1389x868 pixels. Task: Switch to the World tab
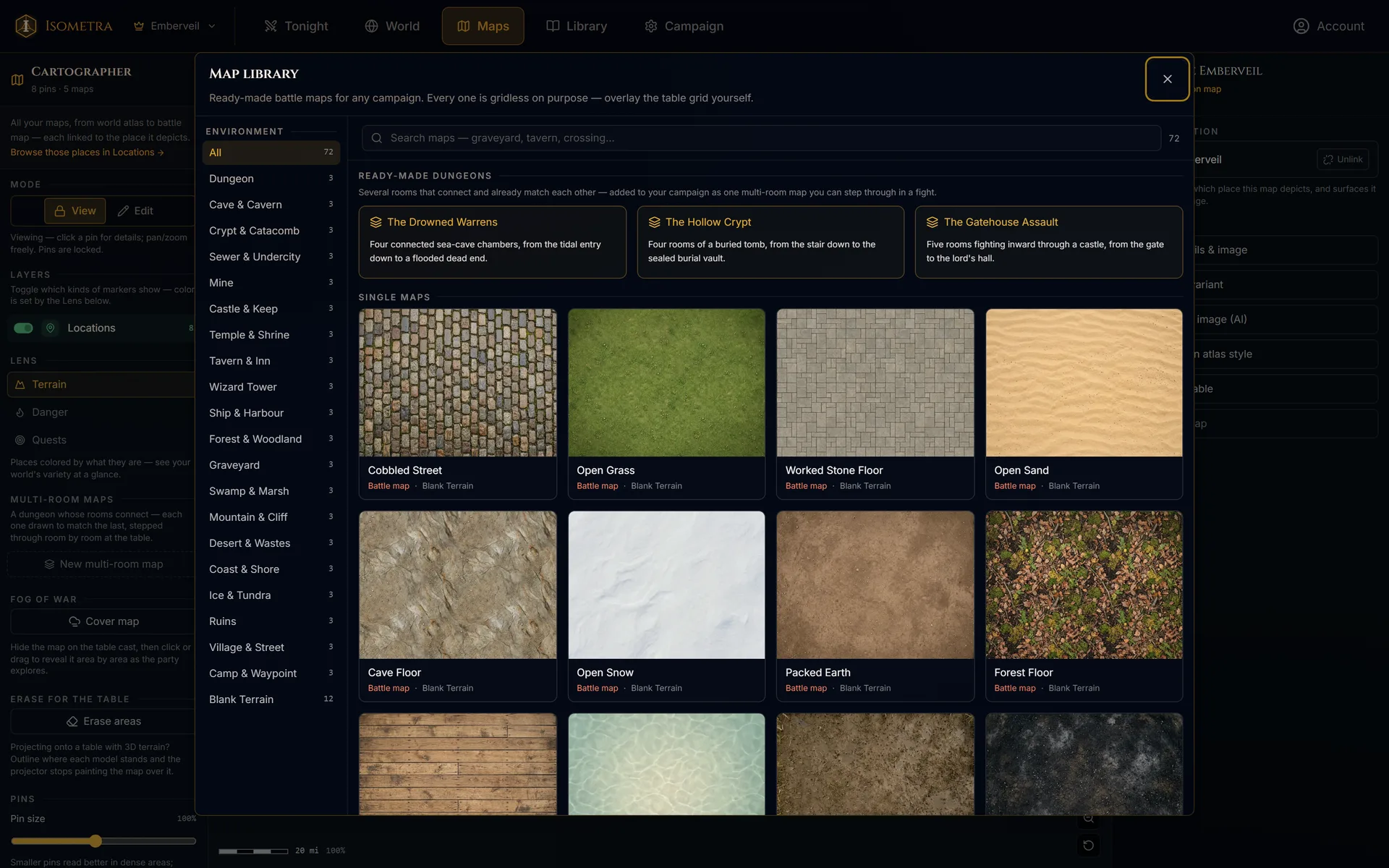pos(392,26)
